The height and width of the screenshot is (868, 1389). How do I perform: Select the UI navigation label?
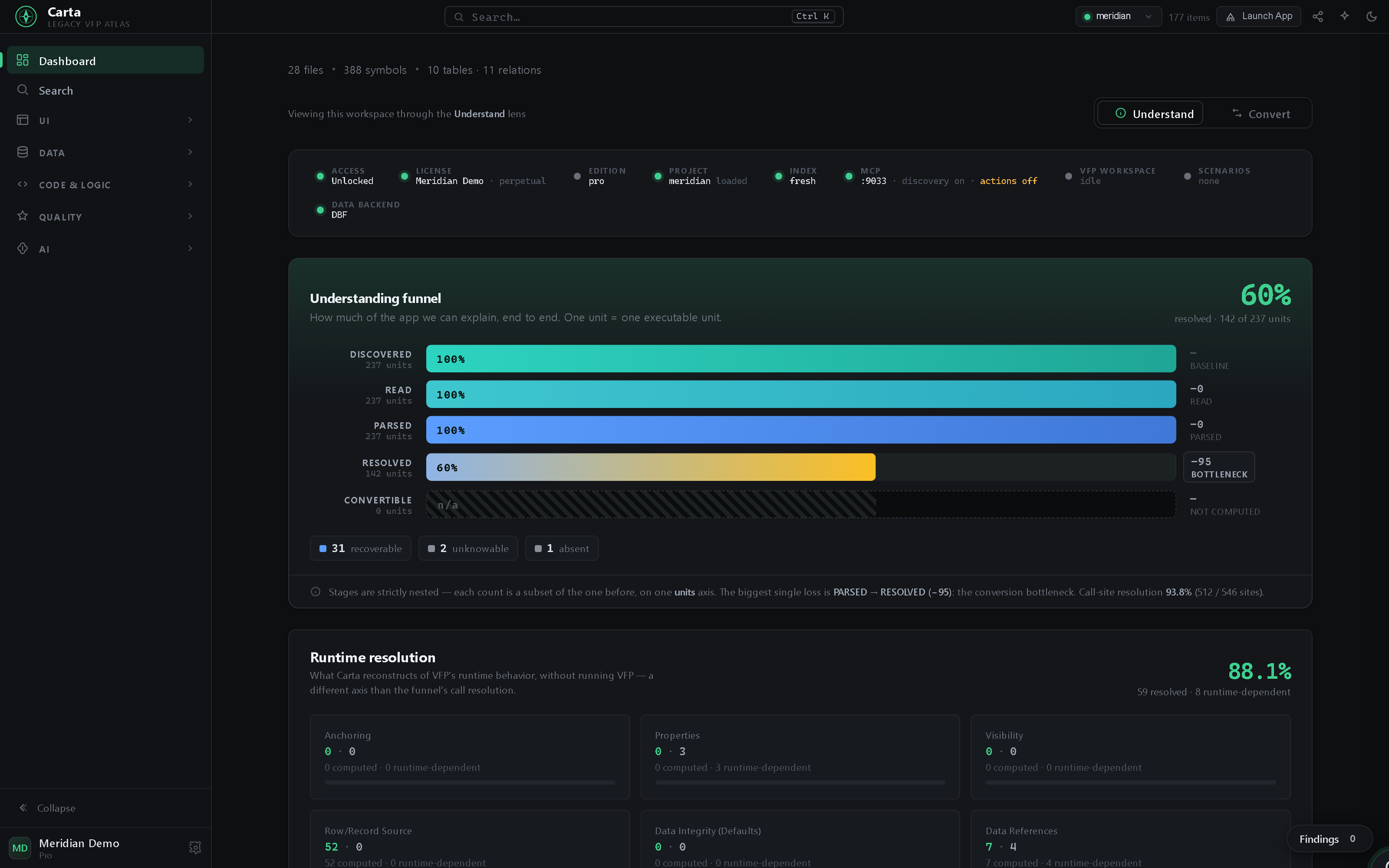(44, 121)
